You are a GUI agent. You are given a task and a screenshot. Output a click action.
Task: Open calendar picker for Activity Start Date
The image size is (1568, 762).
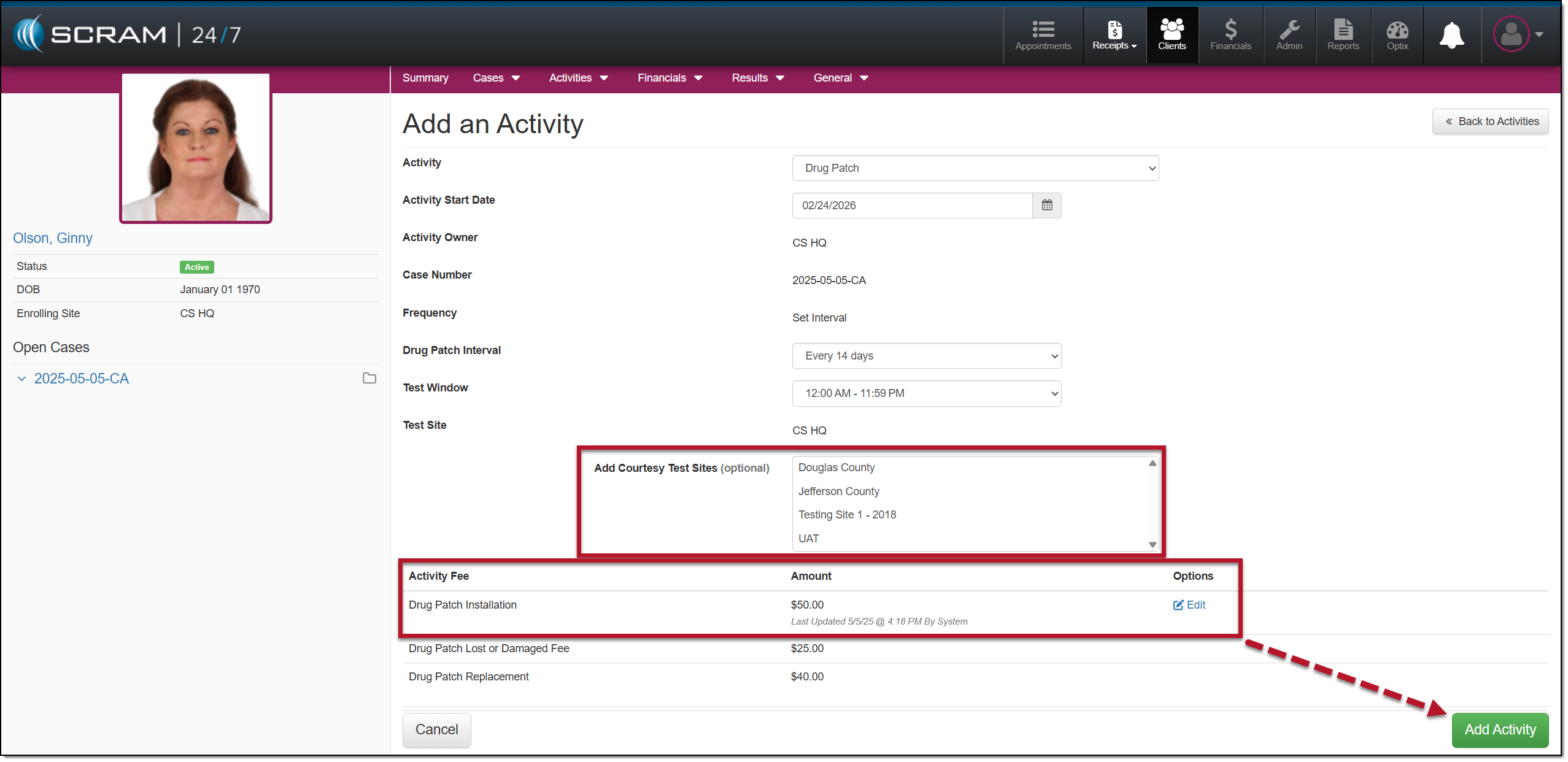tap(1046, 206)
